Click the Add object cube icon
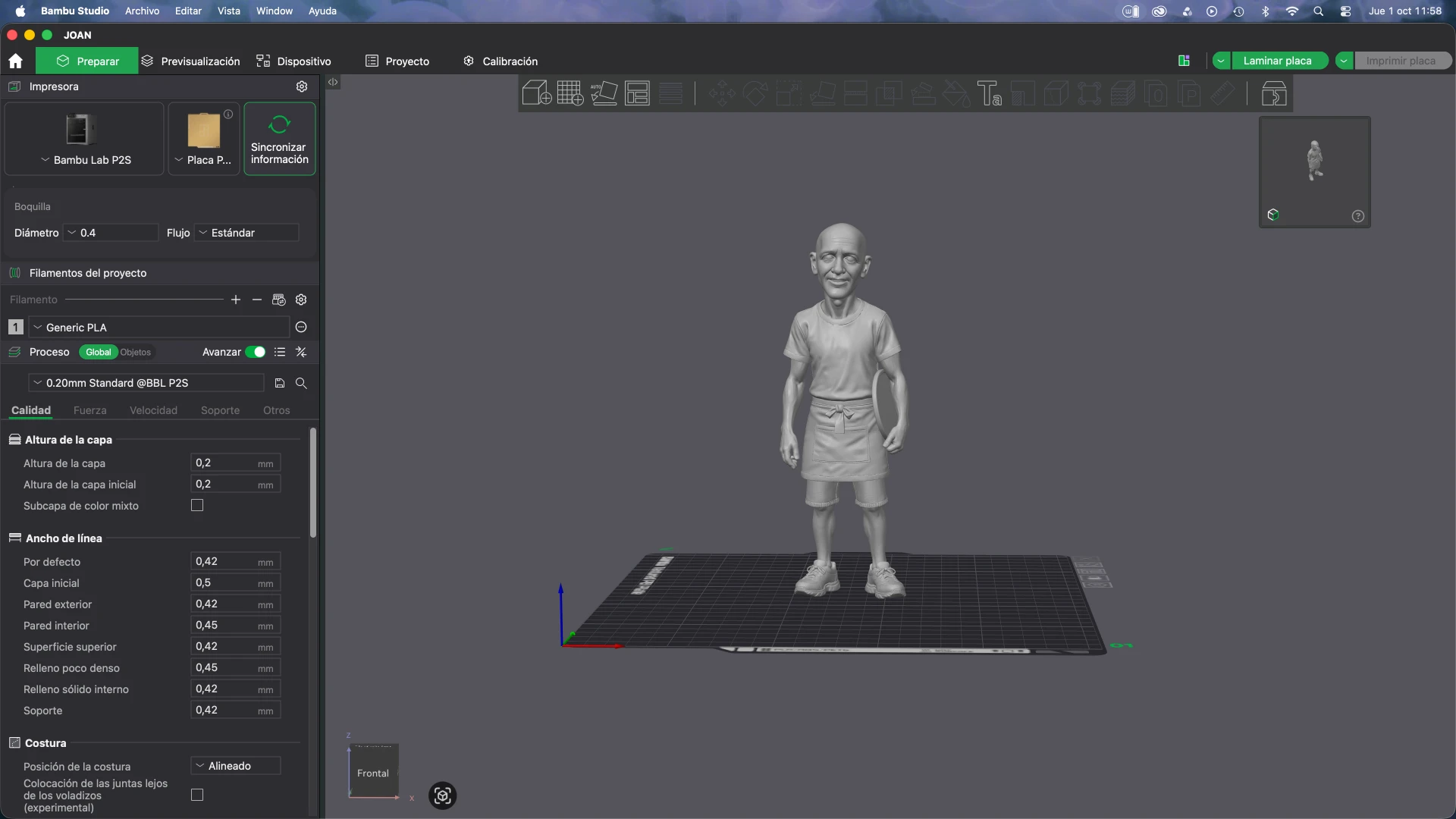The image size is (1456, 819). point(537,93)
